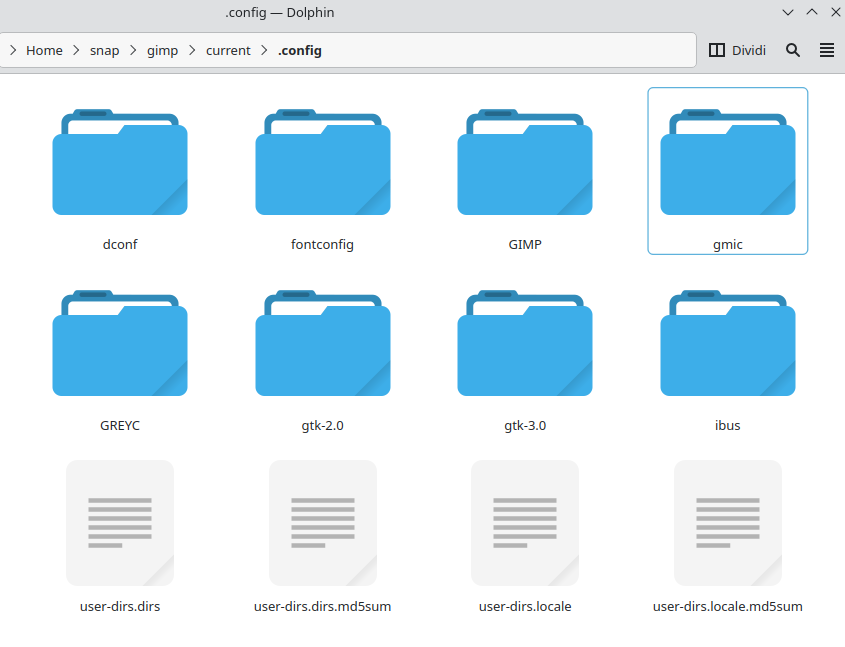The width and height of the screenshot is (845, 647).
Task: Go to snap in breadcrumb path
Action: point(104,50)
